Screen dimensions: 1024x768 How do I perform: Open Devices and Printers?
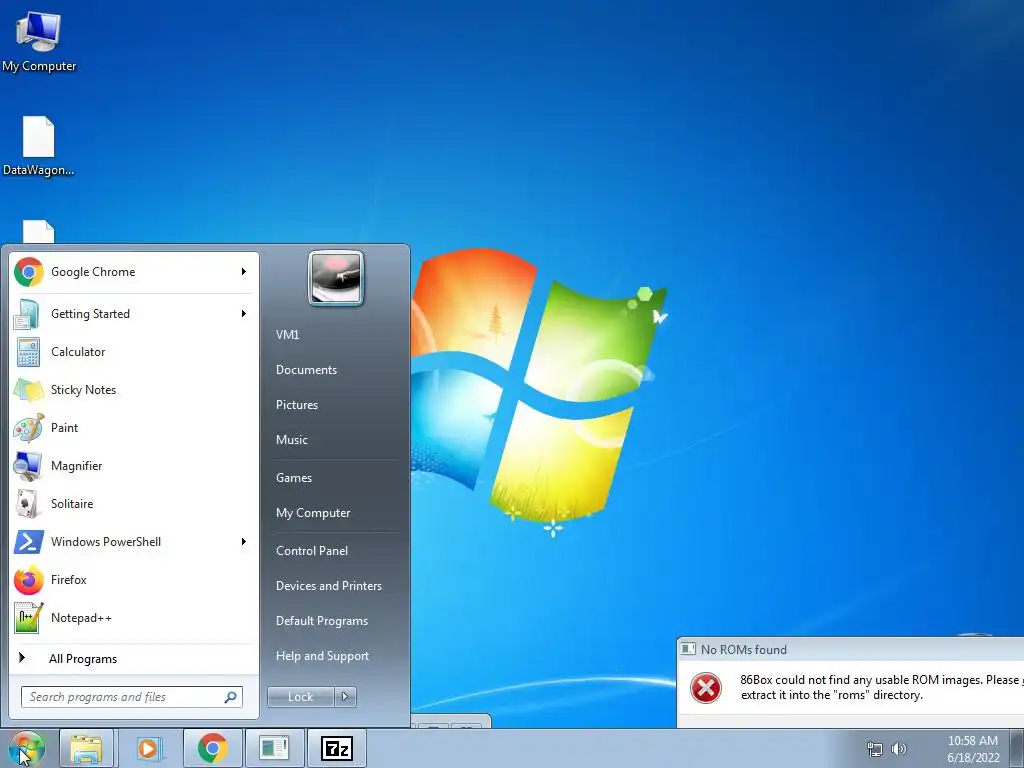[329, 586]
